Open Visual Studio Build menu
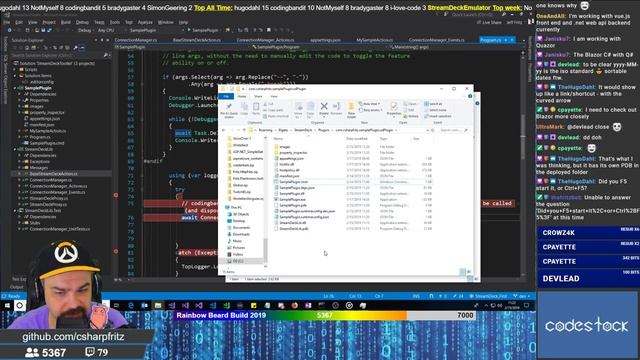Viewport: 640px width, 360px height. [65, 22]
